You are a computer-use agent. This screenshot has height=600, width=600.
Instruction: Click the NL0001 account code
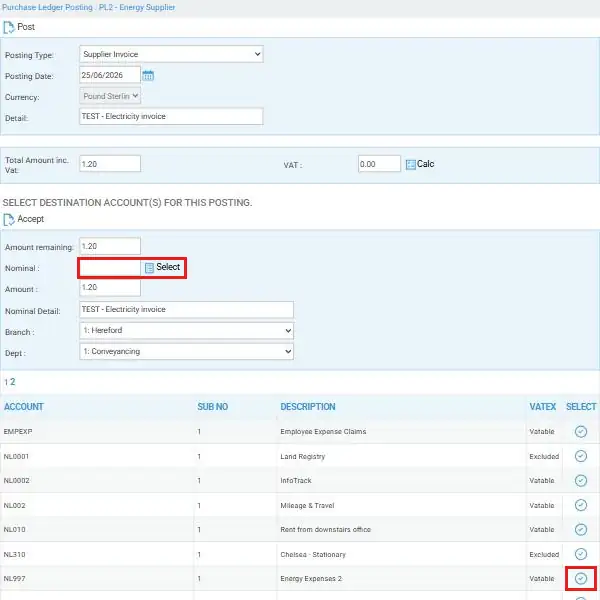click(16, 457)
